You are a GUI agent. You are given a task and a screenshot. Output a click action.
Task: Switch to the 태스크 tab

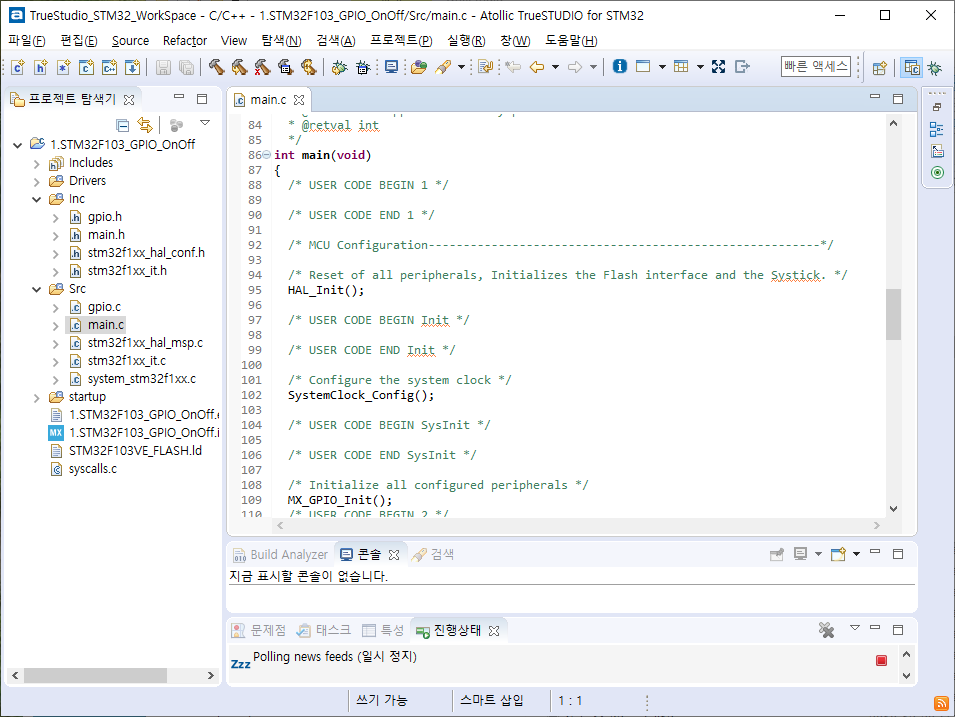pyautogui.click(x=324, y=630)
